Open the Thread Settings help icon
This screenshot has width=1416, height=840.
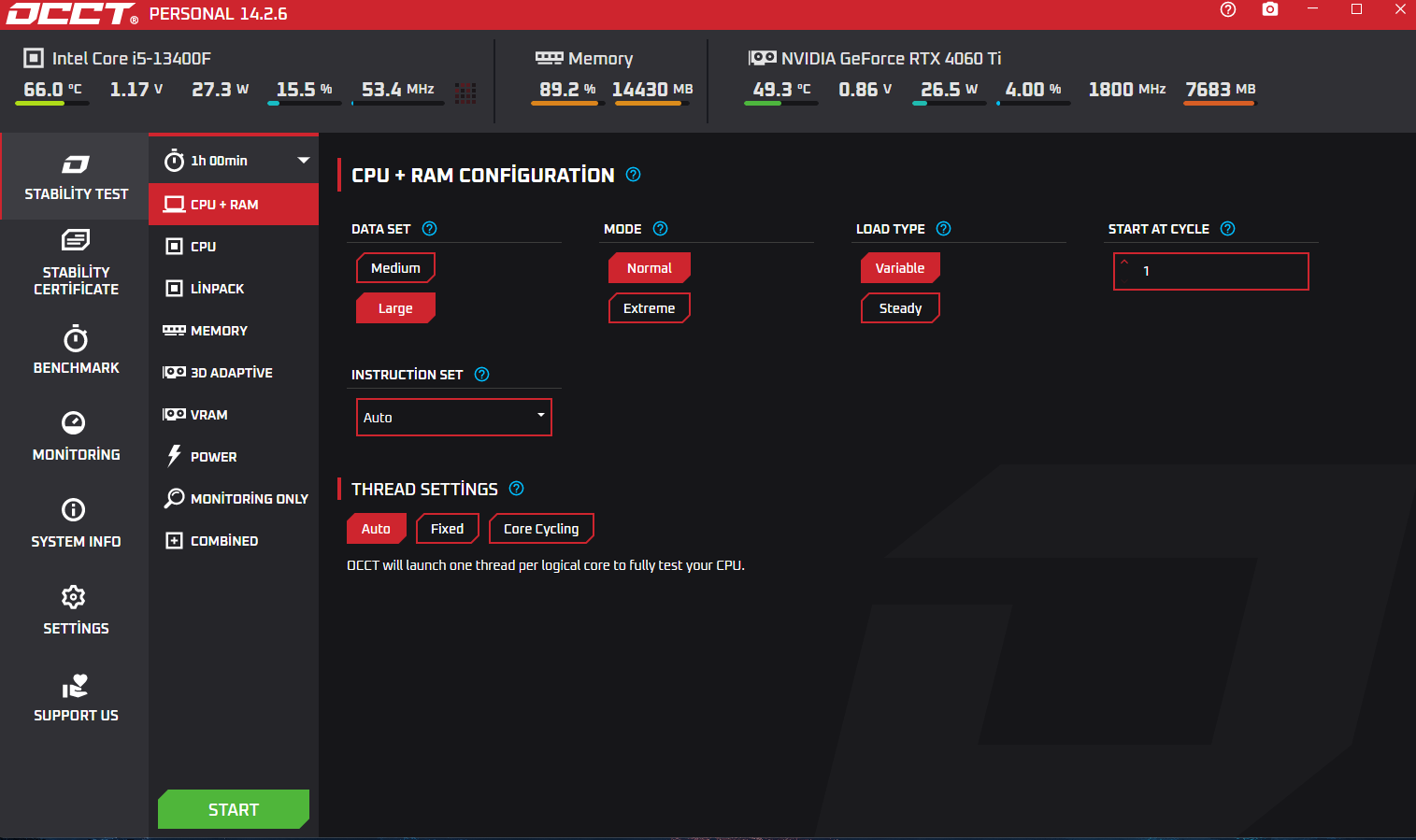click(516, 489)
